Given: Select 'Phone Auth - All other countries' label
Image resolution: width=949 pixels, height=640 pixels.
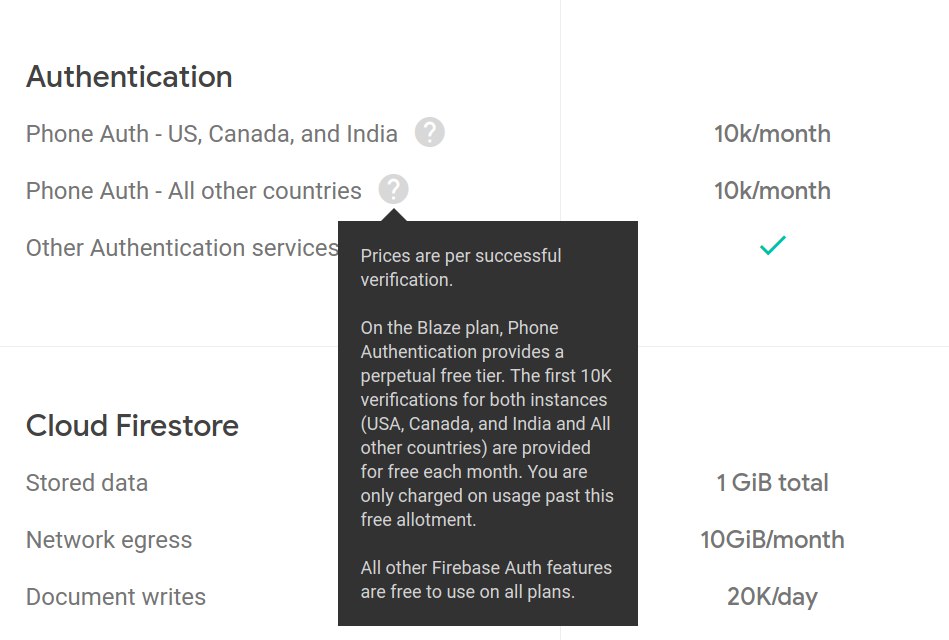Looking at the screenshot, I should 194,191.
